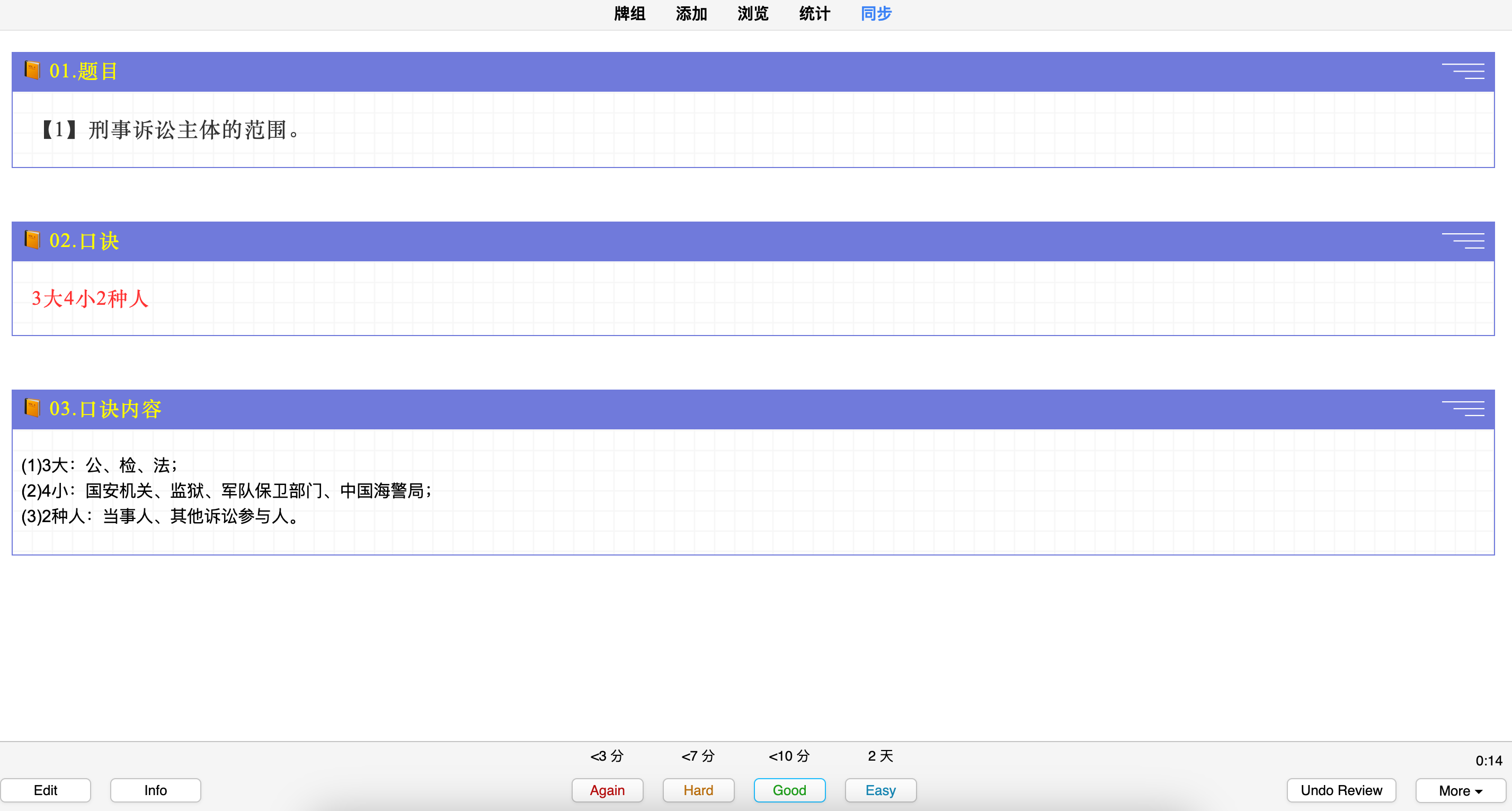Rate the card Hard

click(x=698, y=790)
